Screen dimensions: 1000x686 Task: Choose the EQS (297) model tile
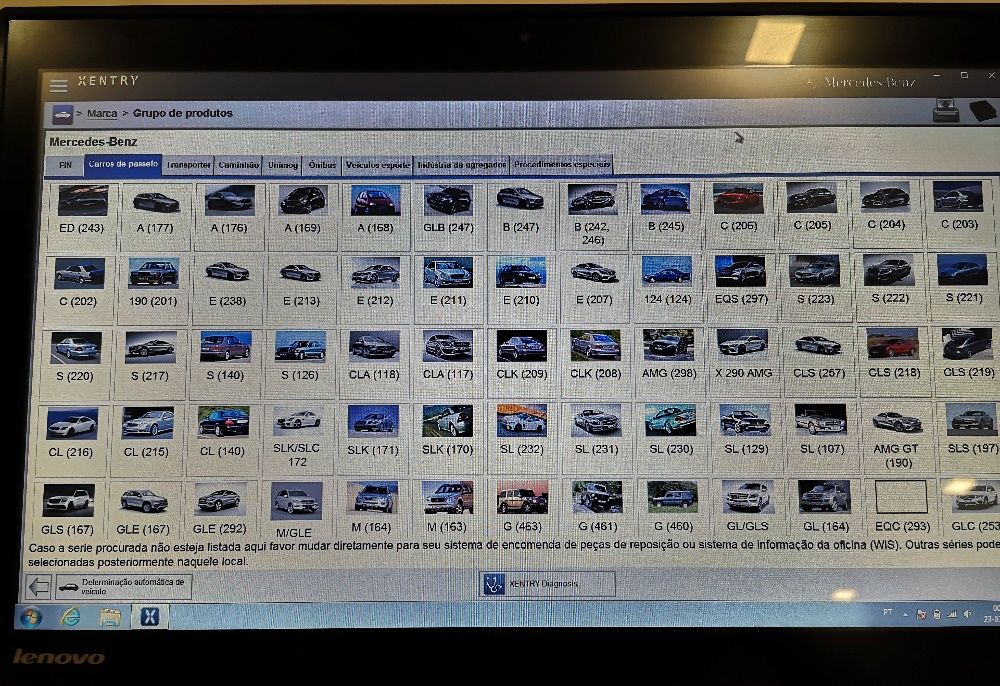pyautogui.click(x=741, y=286)
